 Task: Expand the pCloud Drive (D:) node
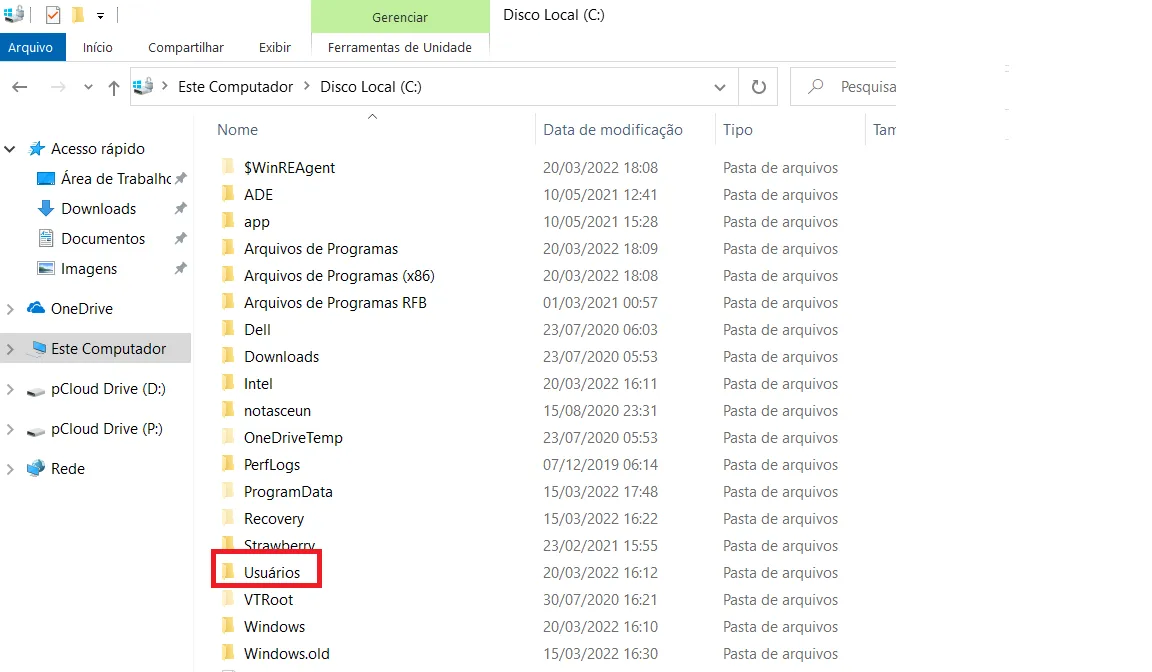pyautogui.click(x=10, y=389)
